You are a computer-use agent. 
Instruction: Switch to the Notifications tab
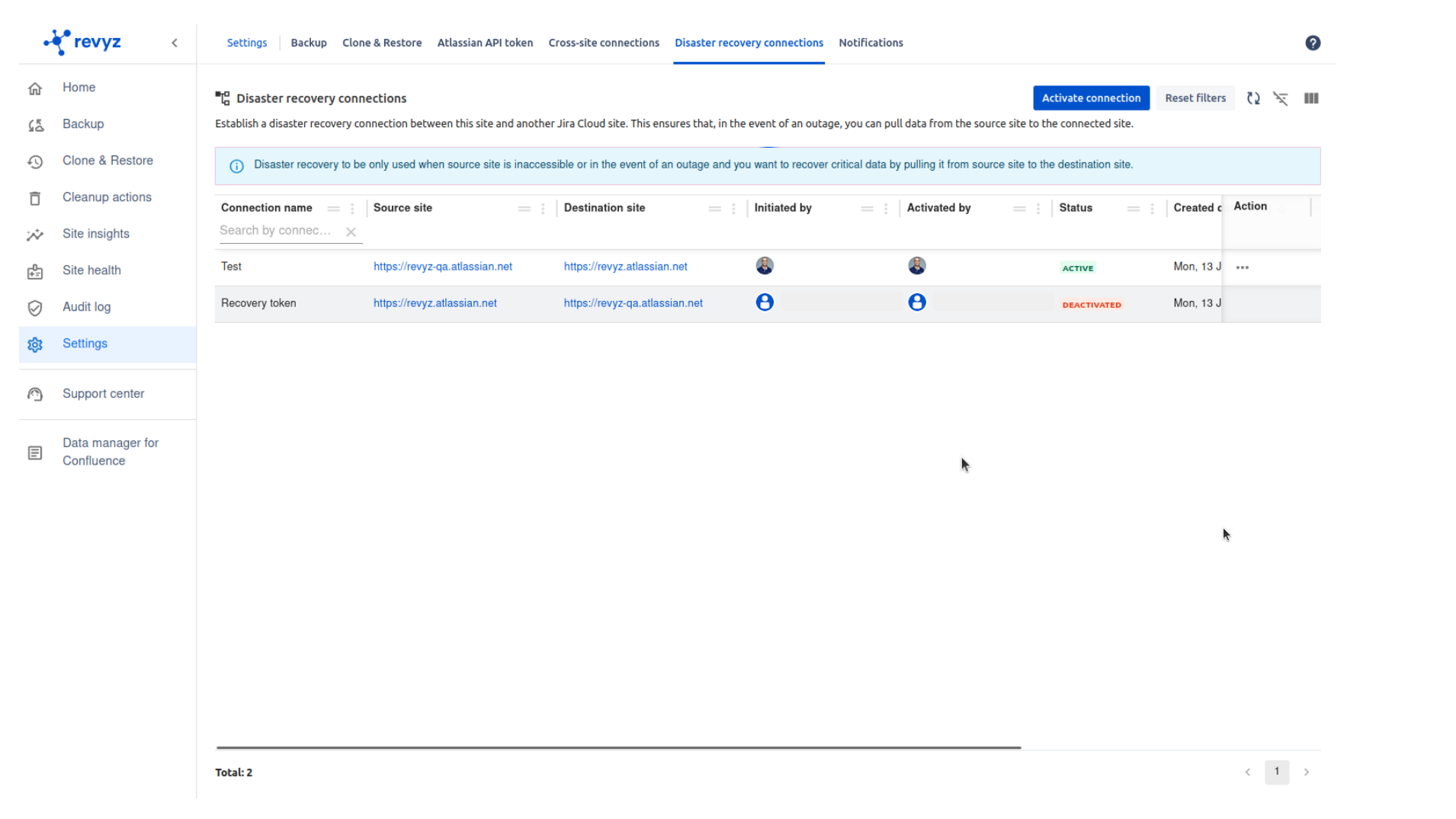[x=871, y=43]
